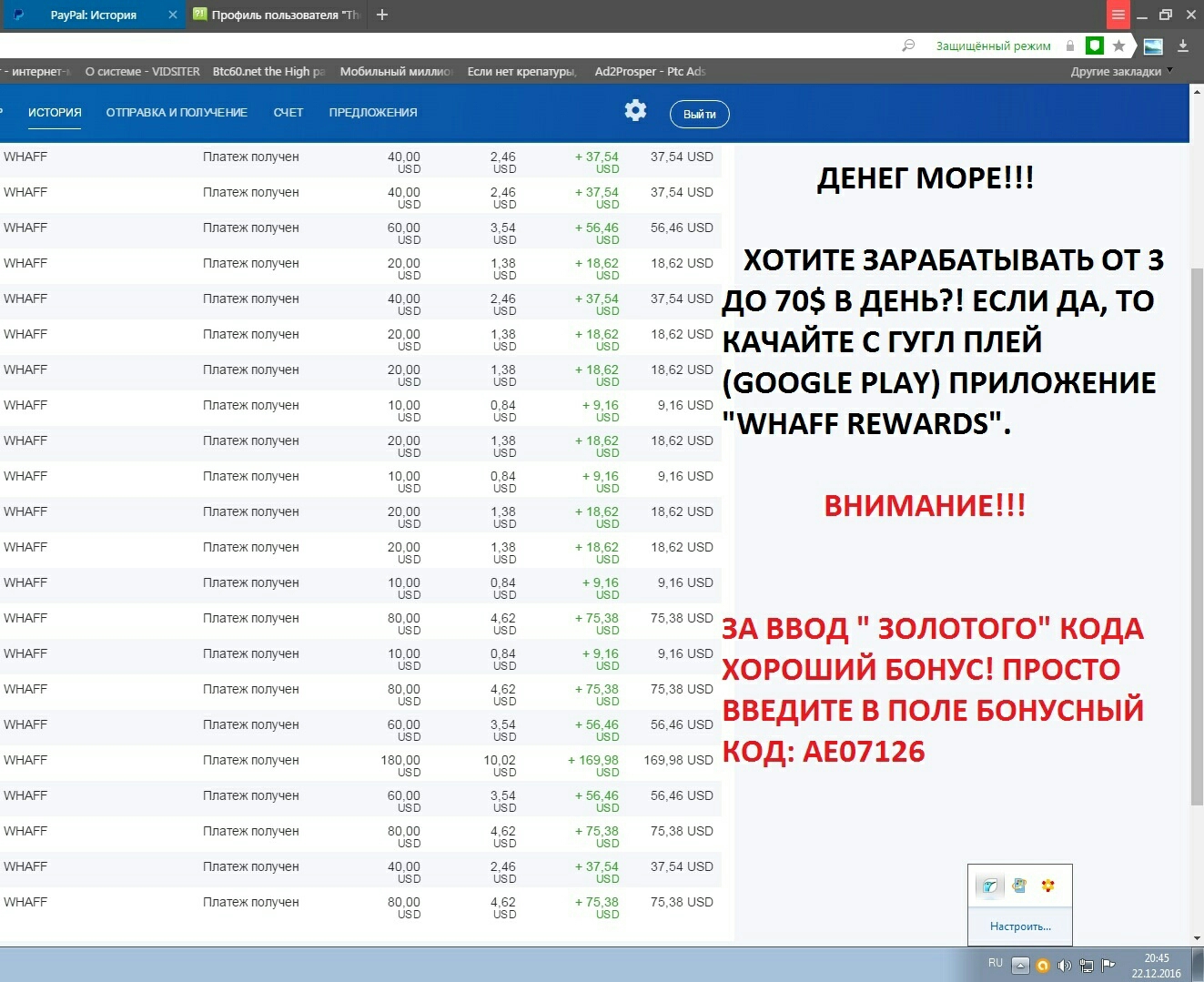Open the СЧЕТ menu item

click(x=288, y=113)
